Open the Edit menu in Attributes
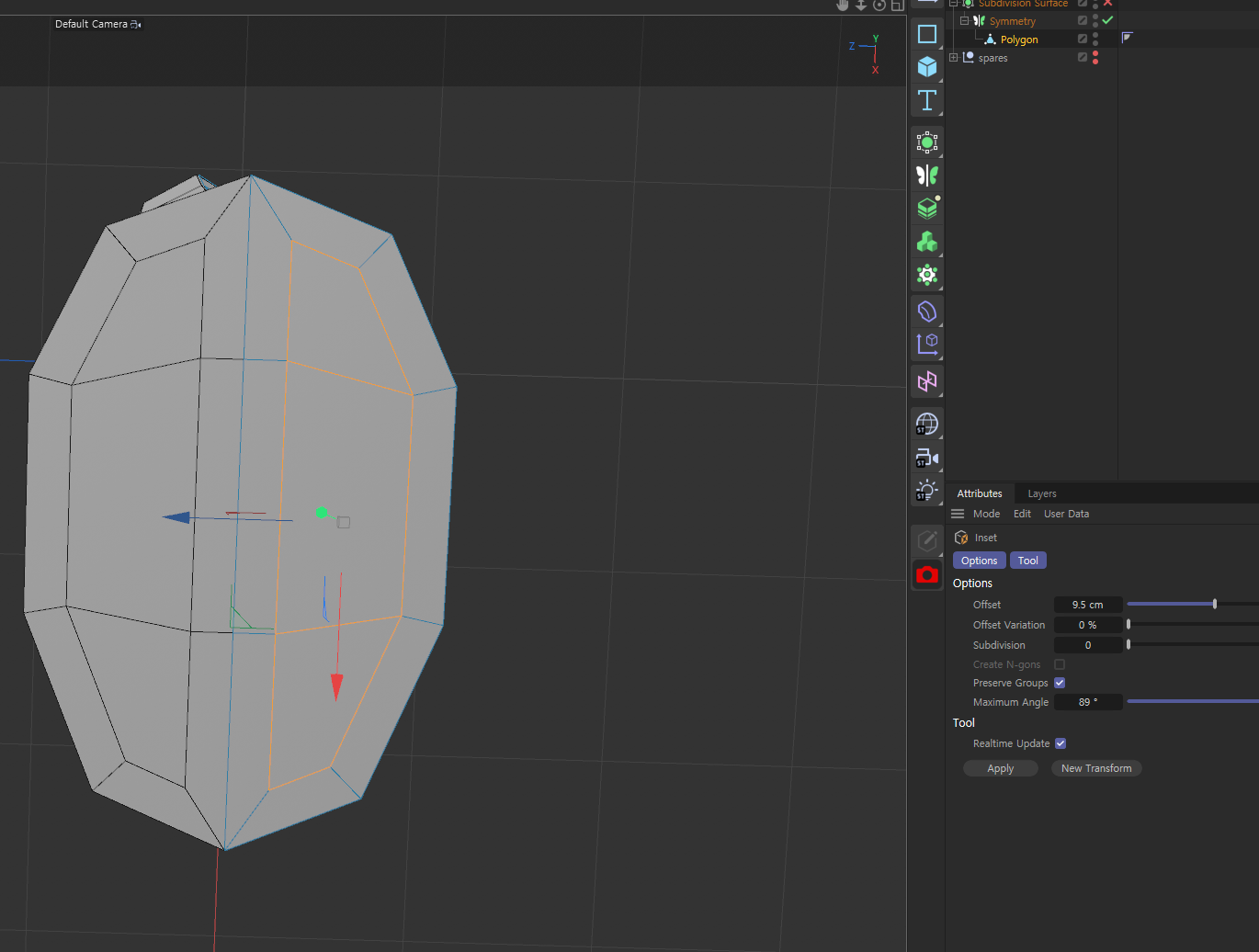 pyautogui.click(x=1022, y=514)
